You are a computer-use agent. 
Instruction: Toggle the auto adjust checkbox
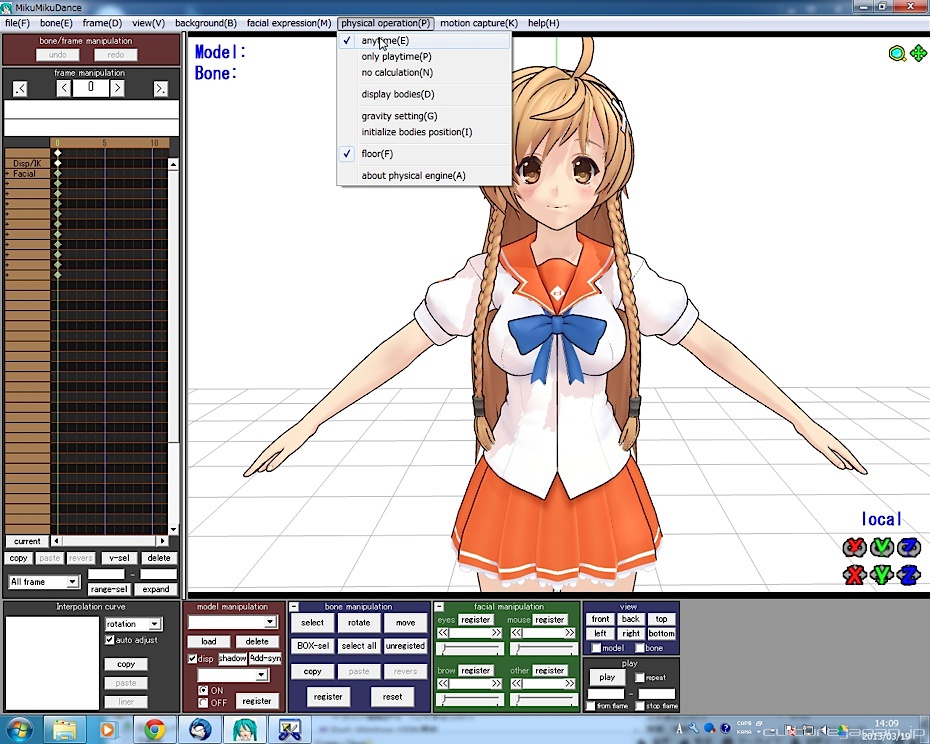(110, 640)
